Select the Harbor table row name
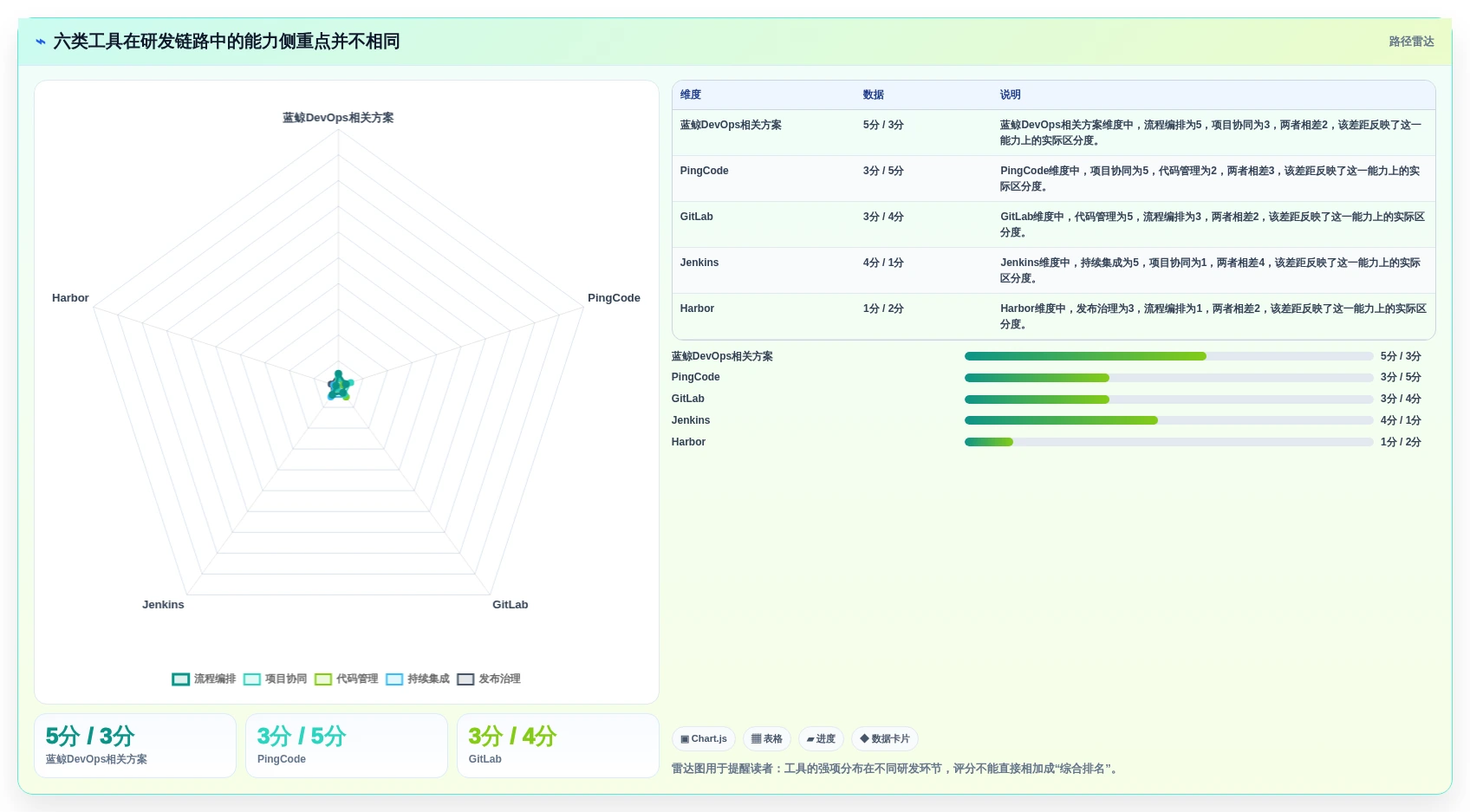This screenshot has height=812, width=1470. pyautogui.click(x=698, y=309)
